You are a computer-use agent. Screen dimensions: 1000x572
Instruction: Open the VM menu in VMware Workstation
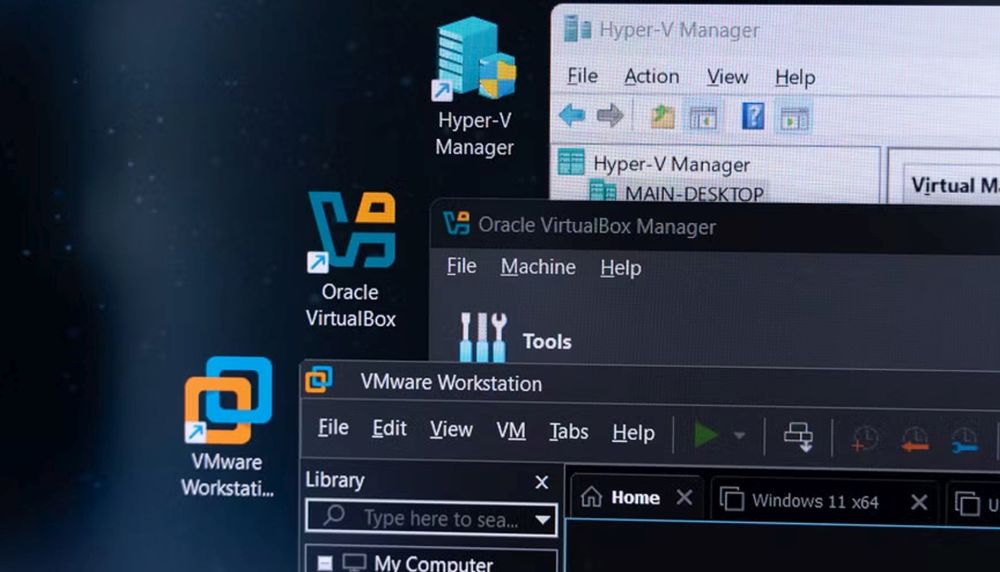(510, 431)
